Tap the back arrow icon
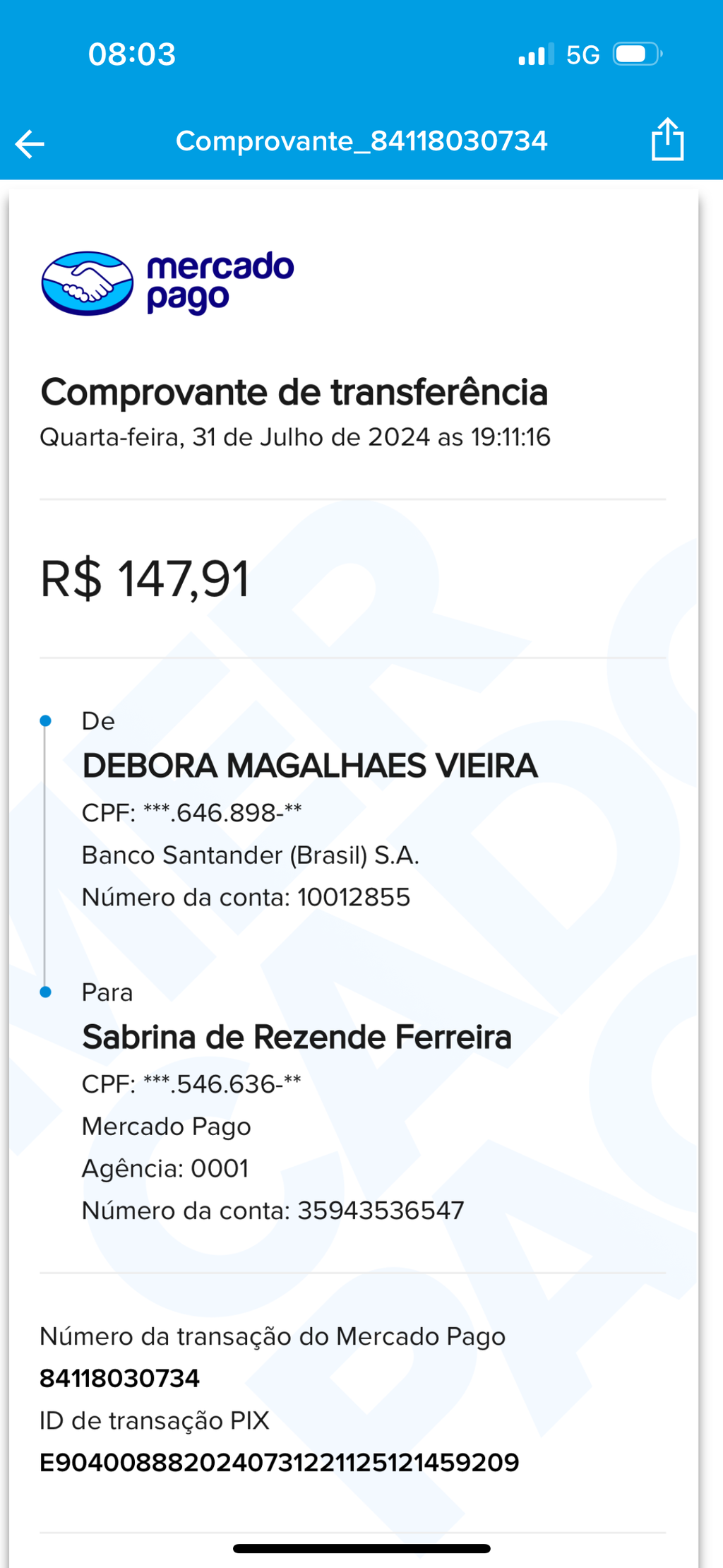 pos(30,144)
